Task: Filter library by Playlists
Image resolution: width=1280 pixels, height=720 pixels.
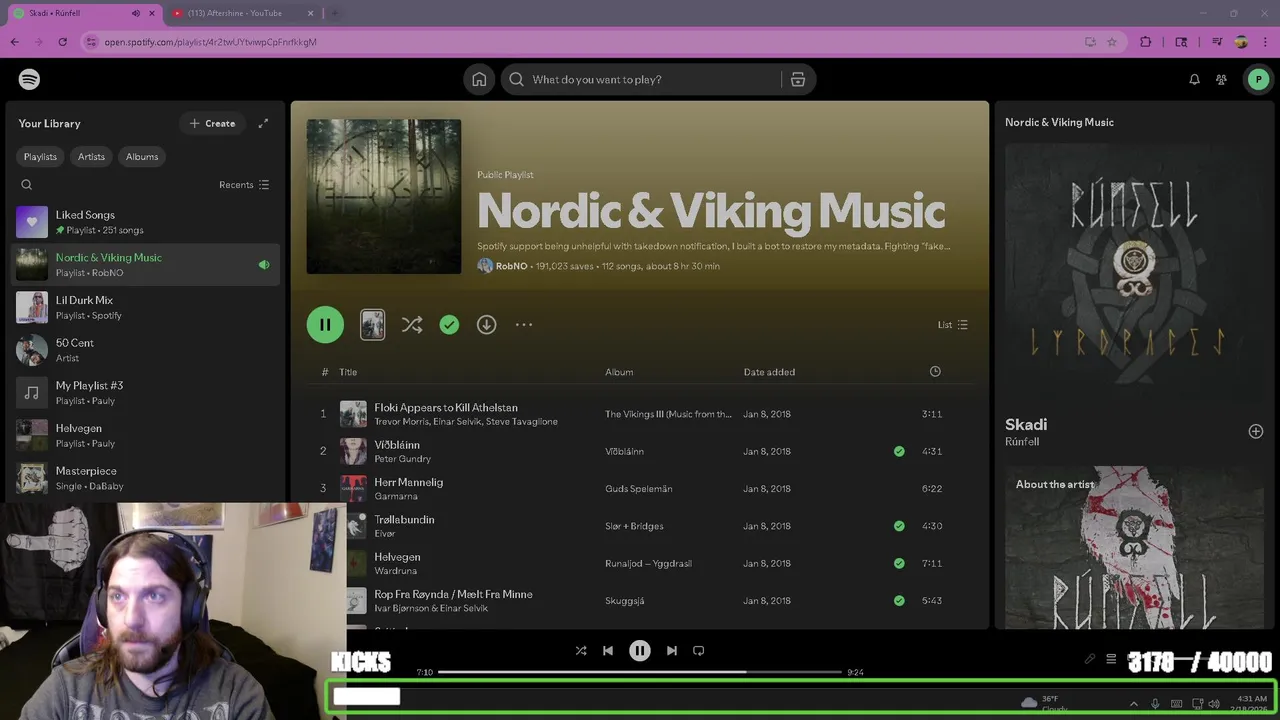Action: point(40,157)
